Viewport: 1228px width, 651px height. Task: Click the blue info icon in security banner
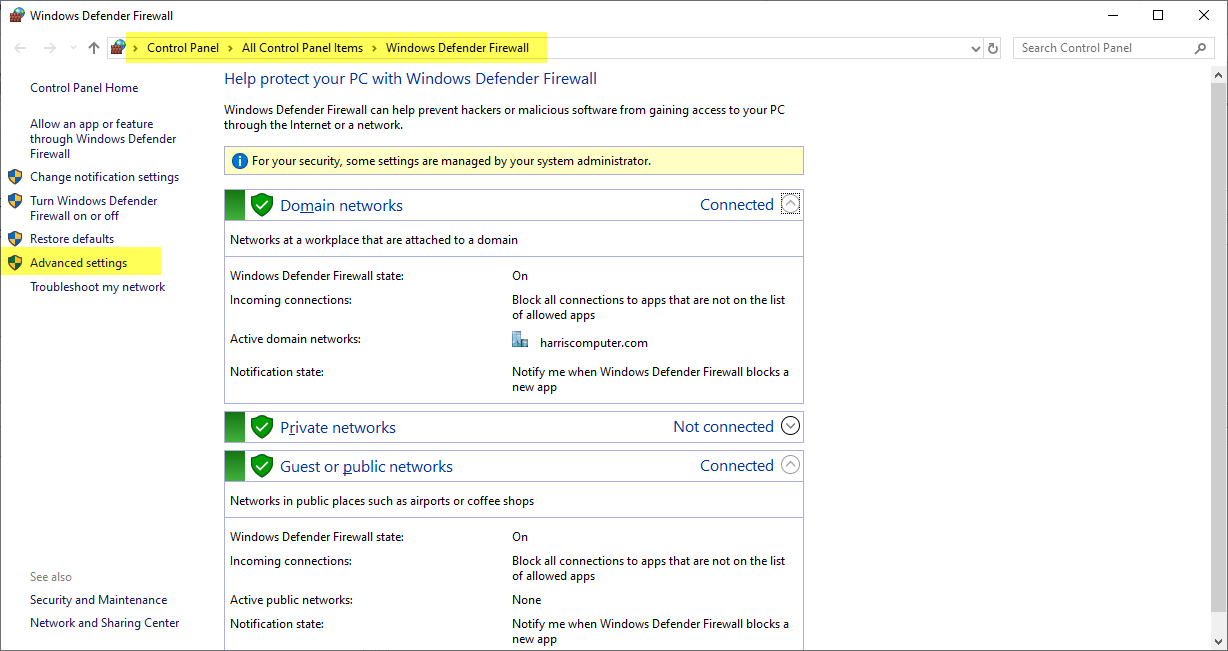click(x=239, y=161)
